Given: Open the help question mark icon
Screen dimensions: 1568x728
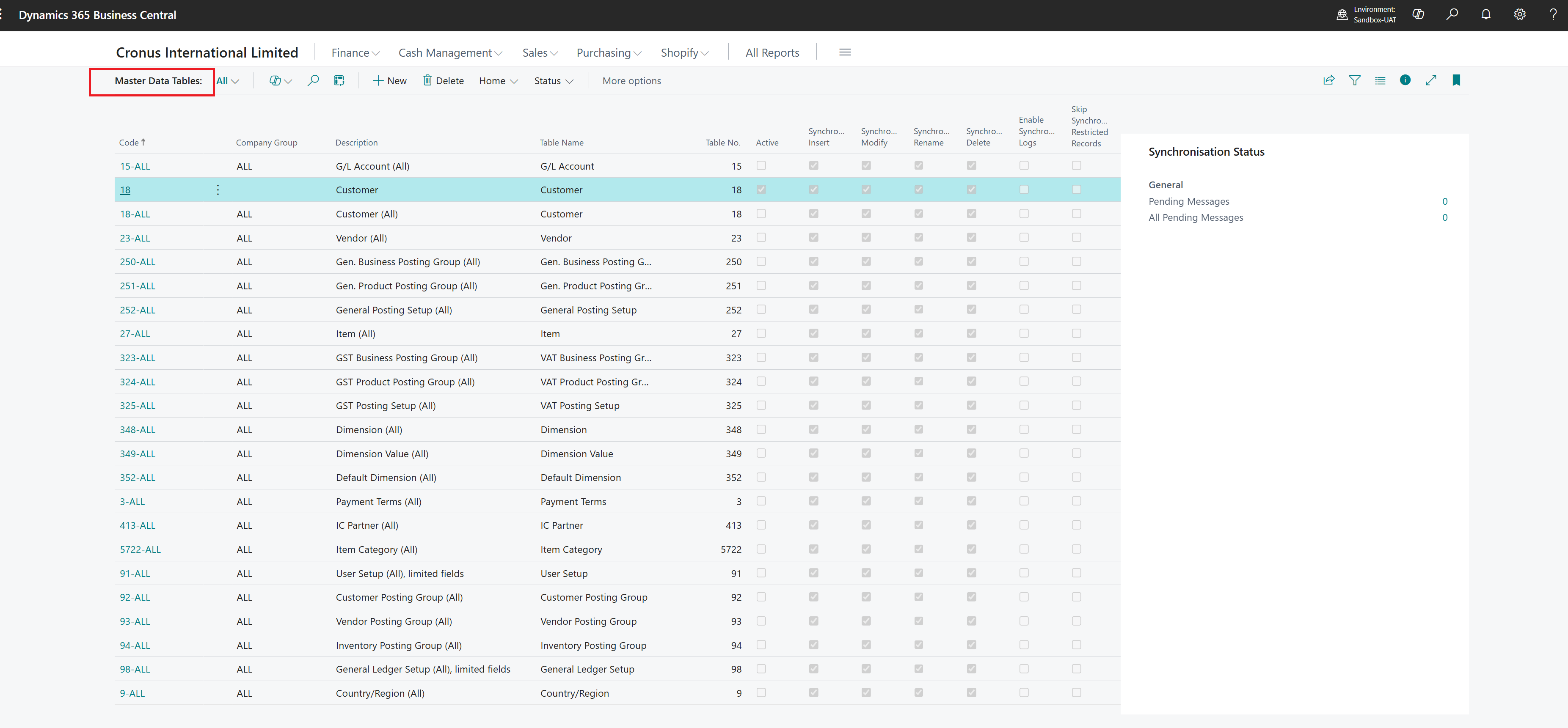Looking at the screenshot, I should [1553, 15].
